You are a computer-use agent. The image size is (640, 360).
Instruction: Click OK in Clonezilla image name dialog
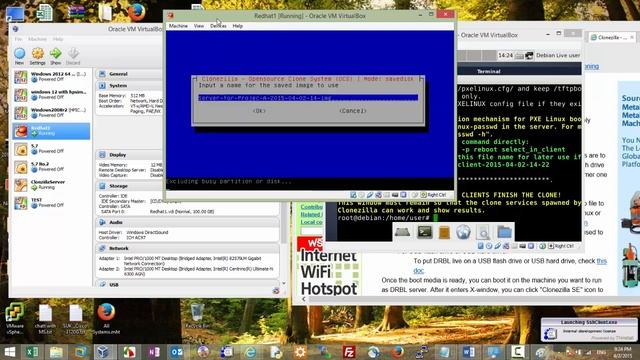click(x=259, y=111)
